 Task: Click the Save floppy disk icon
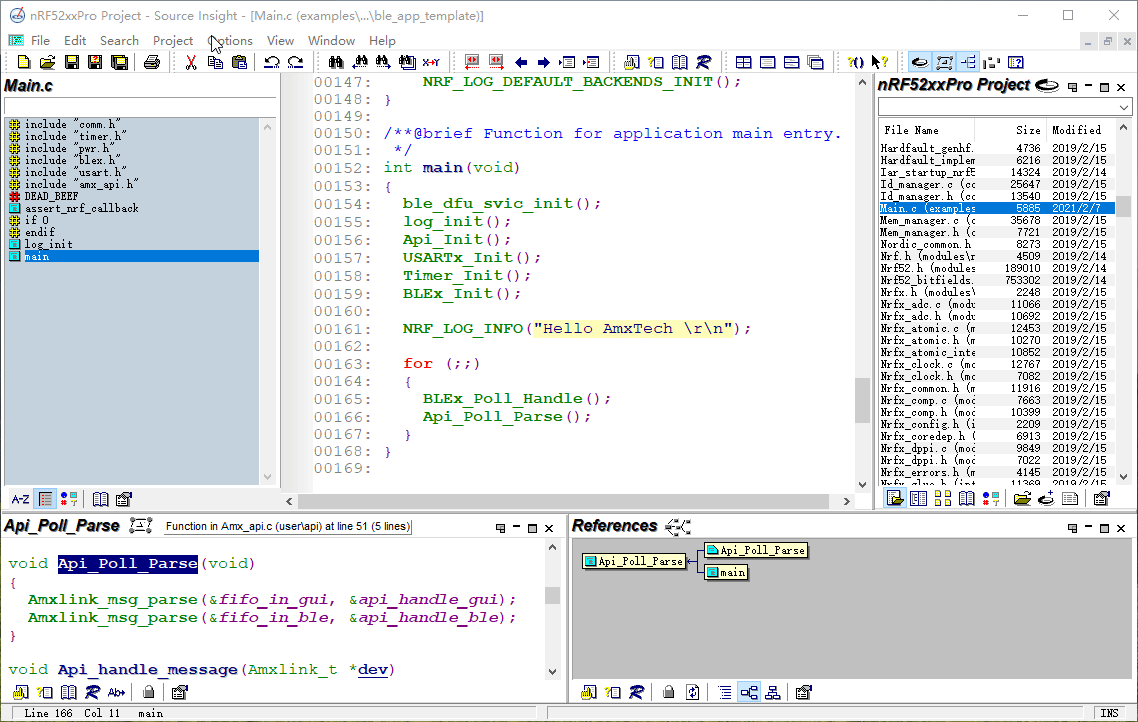71,62
